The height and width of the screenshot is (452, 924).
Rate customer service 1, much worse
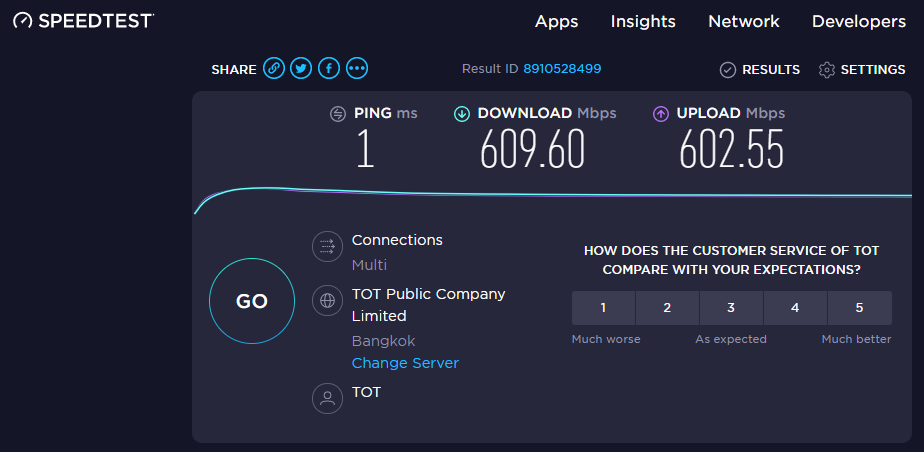pos(603,308)
